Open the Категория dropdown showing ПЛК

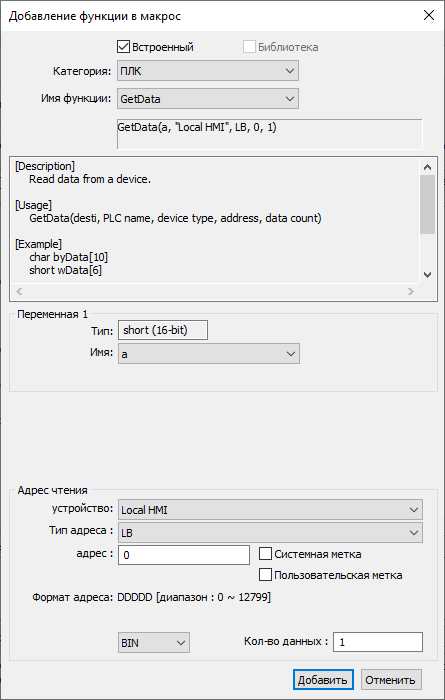tap(208, 71)
